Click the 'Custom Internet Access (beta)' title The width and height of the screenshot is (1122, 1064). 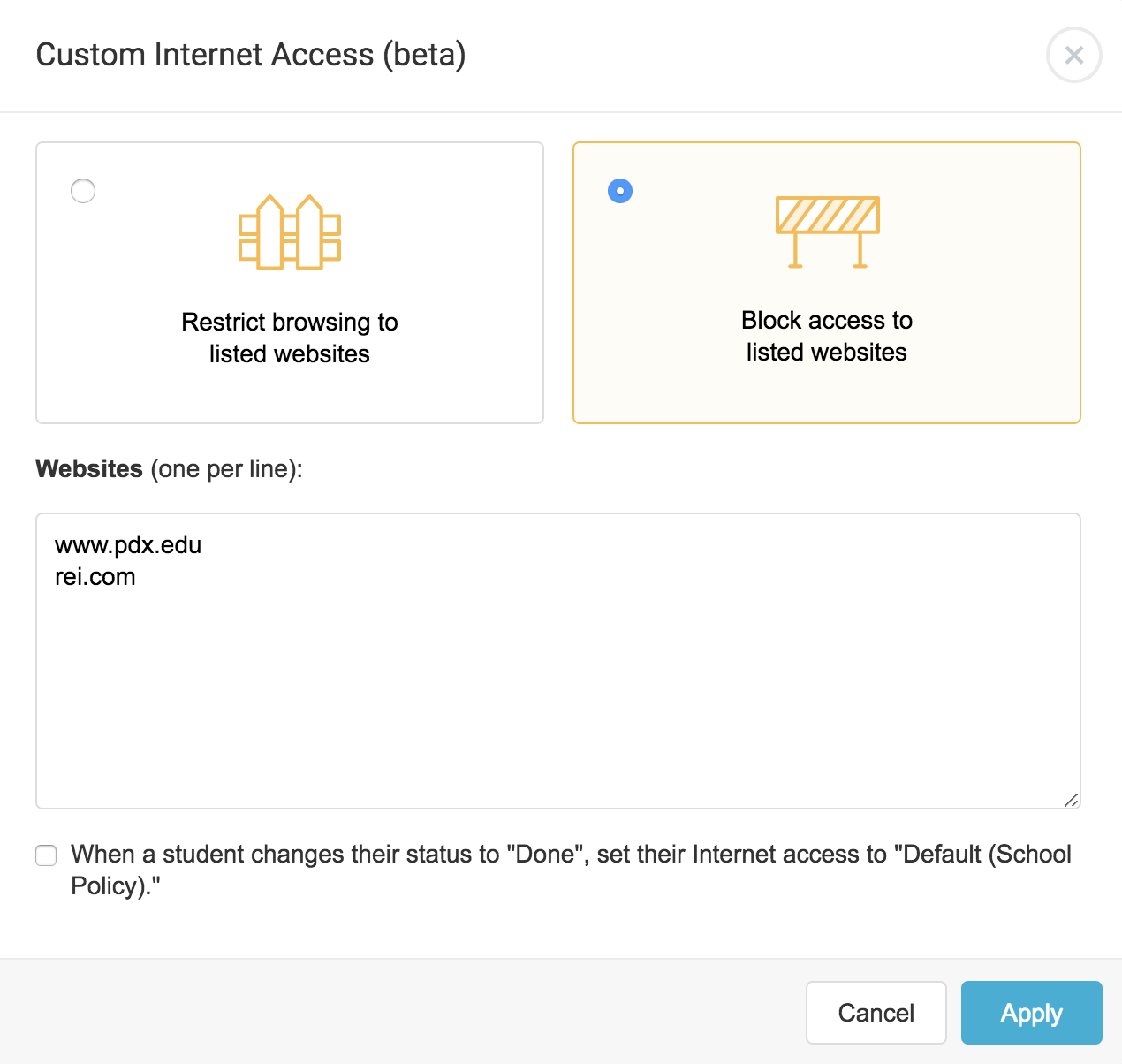pos(250,54)
